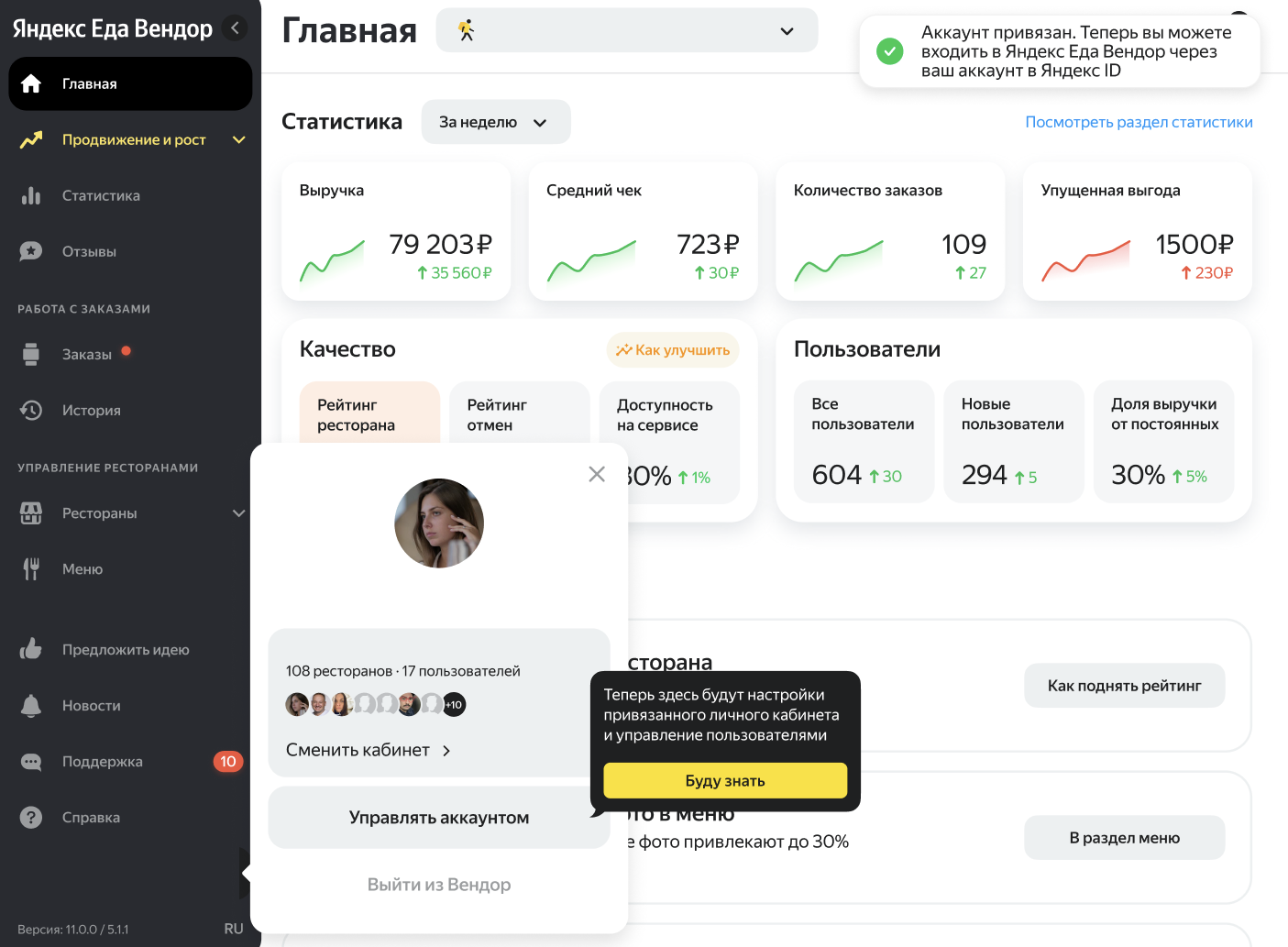Open Доля выручки от постоянных card
The height and width of the screenshot is (947, 1288).
click(x=1163, y=442)
